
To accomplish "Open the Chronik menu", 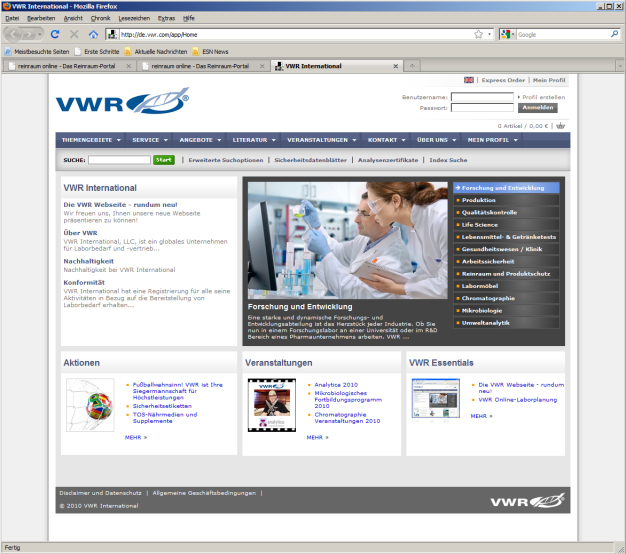I will (100, 18).
